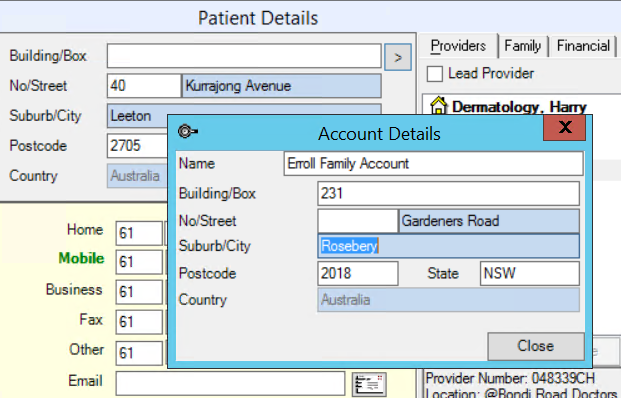
Task: Click the street number field showing 40
Action: [144, 86]
